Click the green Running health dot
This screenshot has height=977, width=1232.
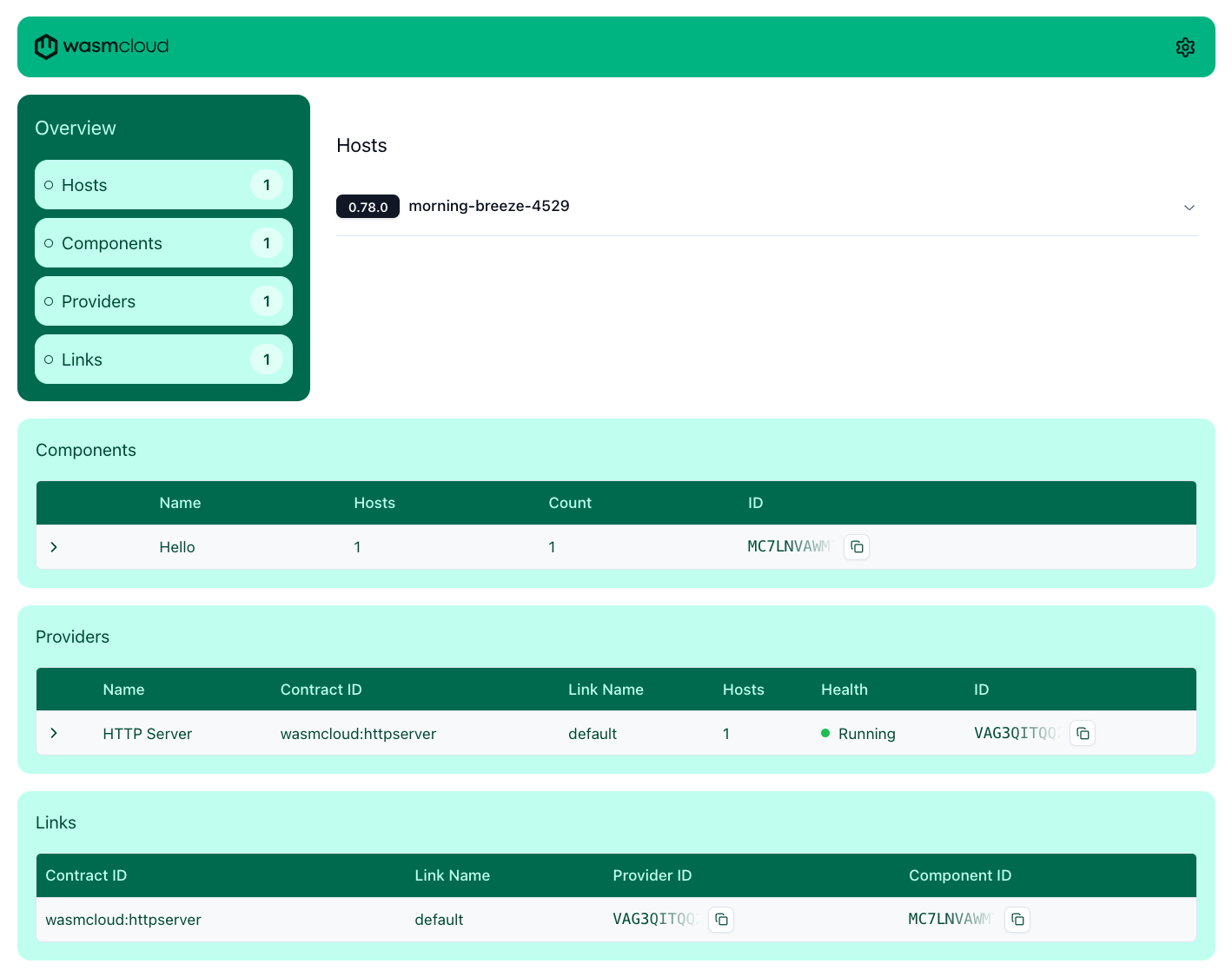[825, 733]
